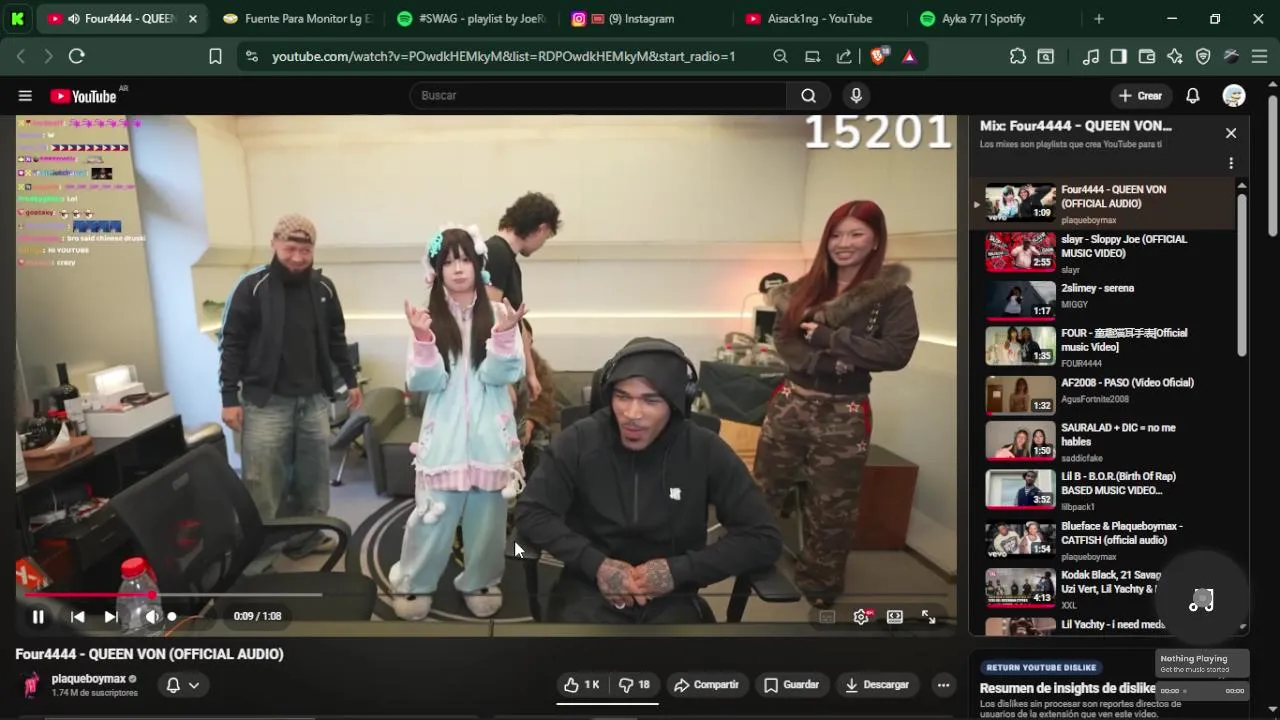This screenshot has width=1280, height=720.
Task: Reload the page with refresh icon
Action: (76, 57)
